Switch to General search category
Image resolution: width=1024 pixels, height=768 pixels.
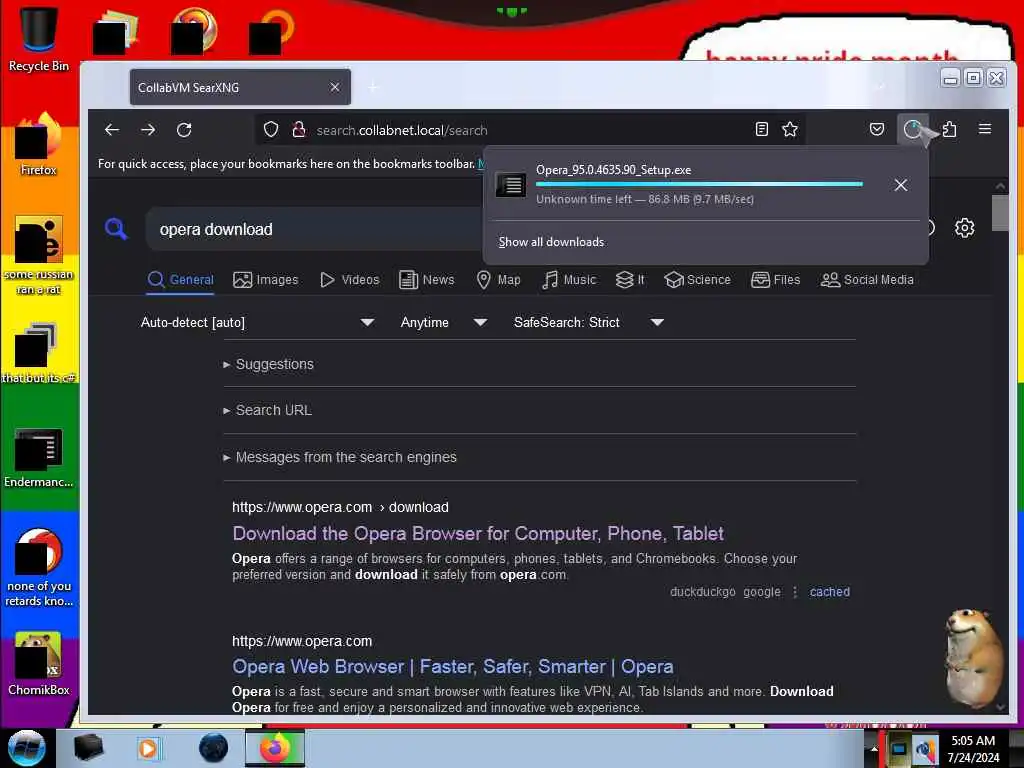(181, 280)
